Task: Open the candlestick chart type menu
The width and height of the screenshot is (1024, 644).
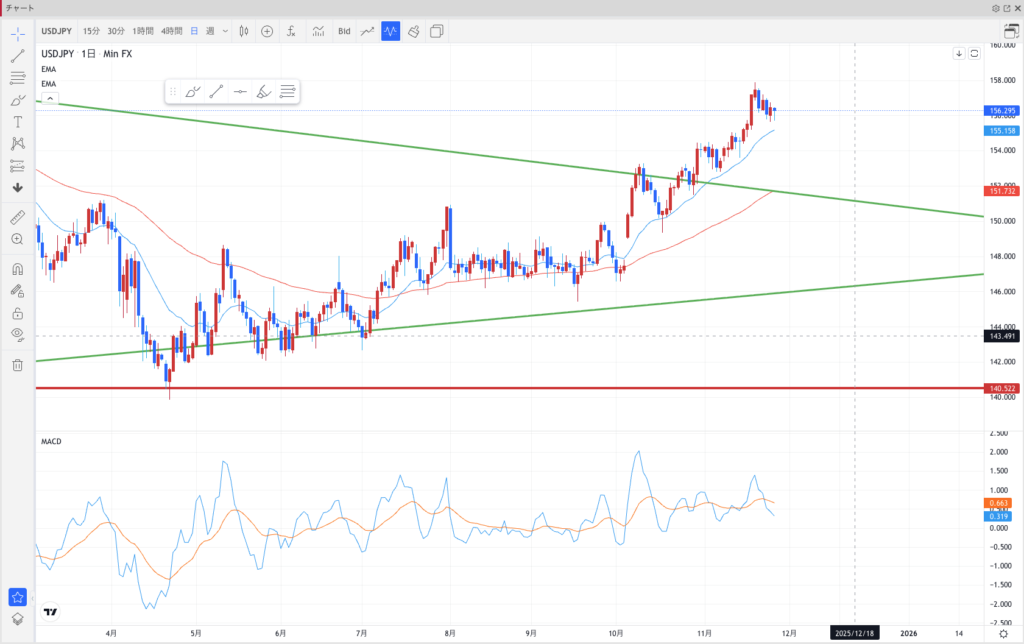Action: pyautogui.click(x=244, y=31)
